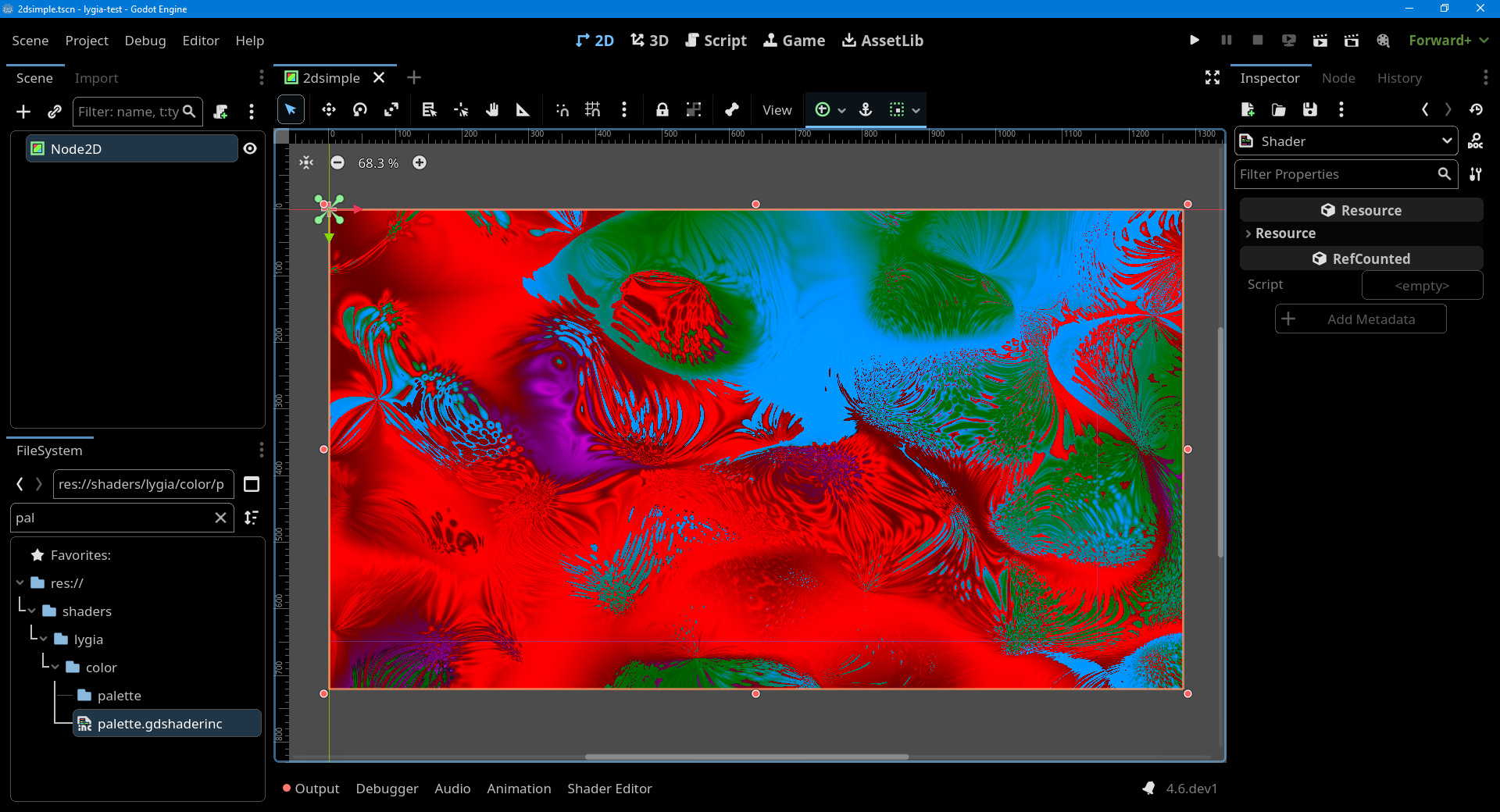This screenshot has width=1500, height=812.
Task: Click the Filter Properties search field
Action: pos(1336,174)
